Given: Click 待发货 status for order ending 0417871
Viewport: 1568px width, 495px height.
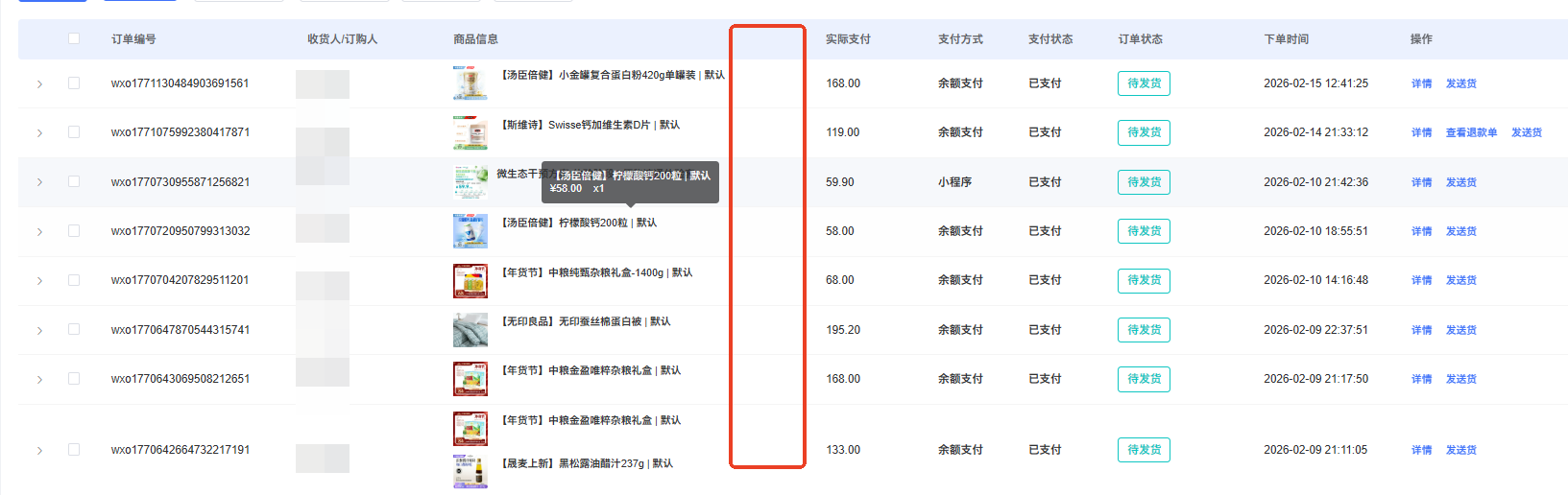Looking at the screenshot, I should [1144, 132].
